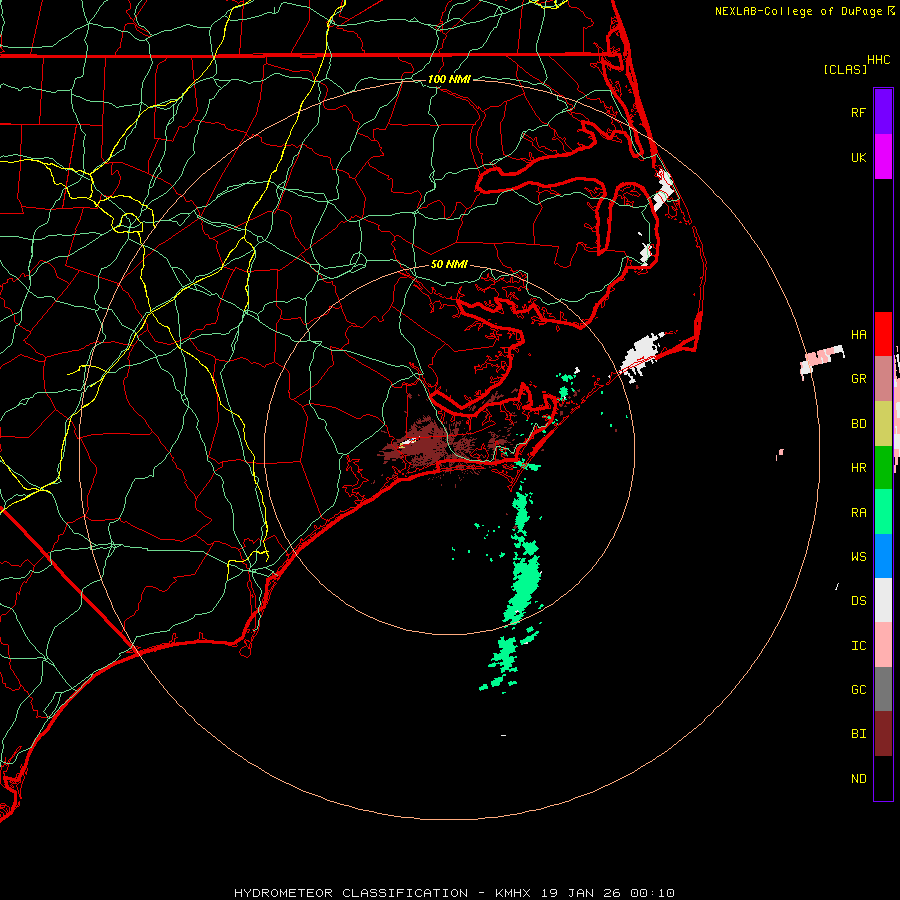Click the UK legend label
This screenshot has height=900, width=900.
click(858, 157)
